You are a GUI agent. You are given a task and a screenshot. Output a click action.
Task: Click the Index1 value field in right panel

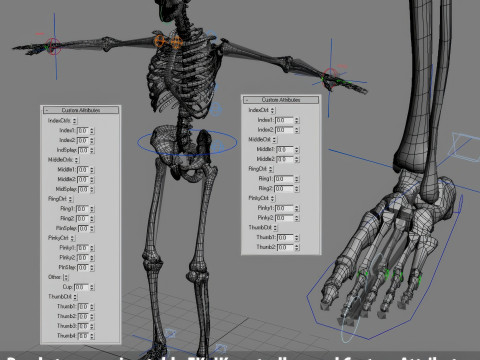284,120
